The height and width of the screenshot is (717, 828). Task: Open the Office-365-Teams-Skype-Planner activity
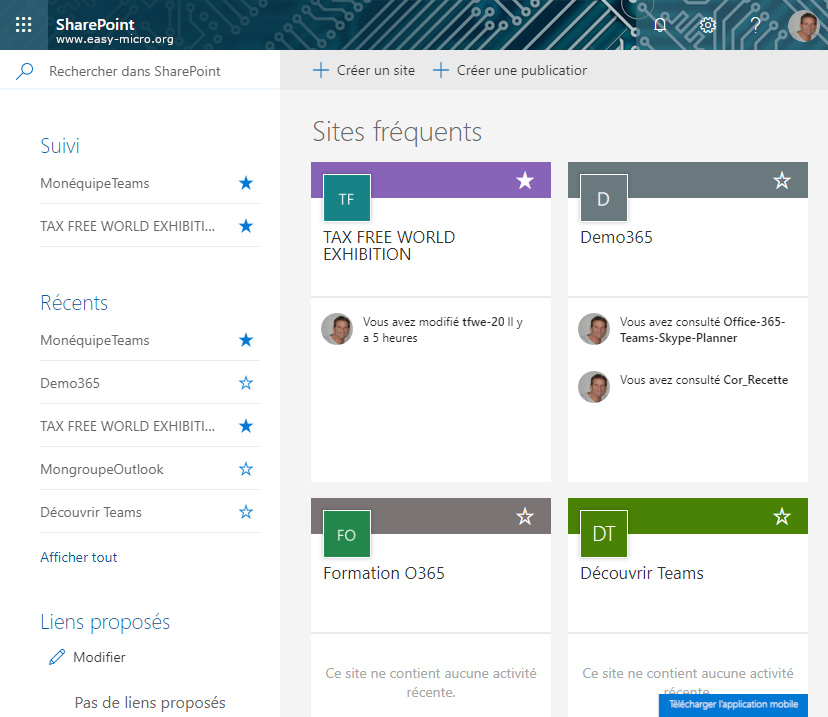(x=702, y=329)
